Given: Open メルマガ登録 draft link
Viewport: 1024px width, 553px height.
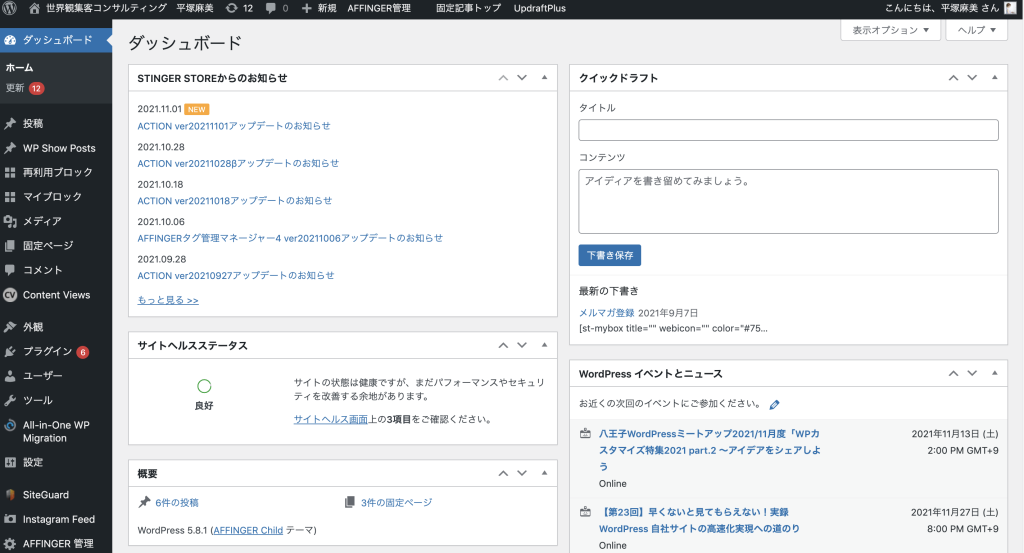Looking at the screenshot, I should [606, 313].
